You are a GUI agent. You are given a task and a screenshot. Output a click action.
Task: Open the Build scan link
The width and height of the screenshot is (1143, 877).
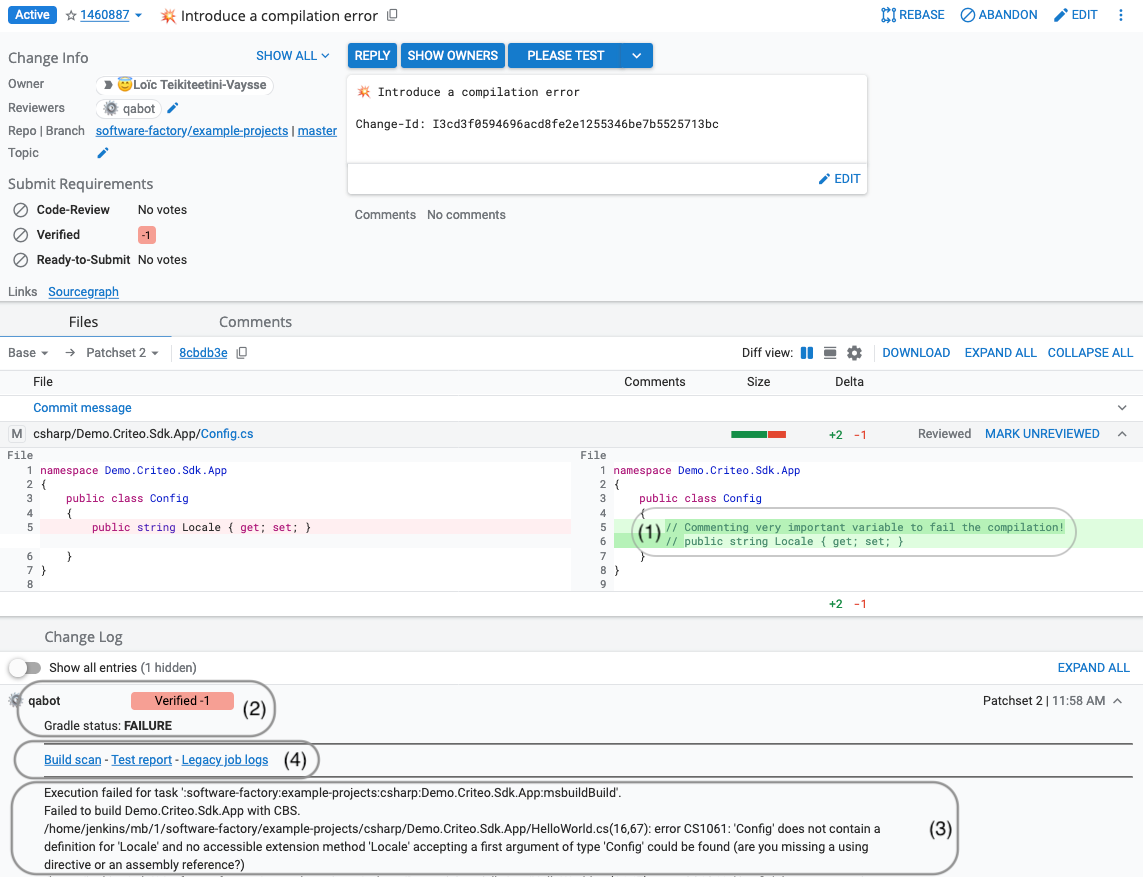(x=73, y=760)
